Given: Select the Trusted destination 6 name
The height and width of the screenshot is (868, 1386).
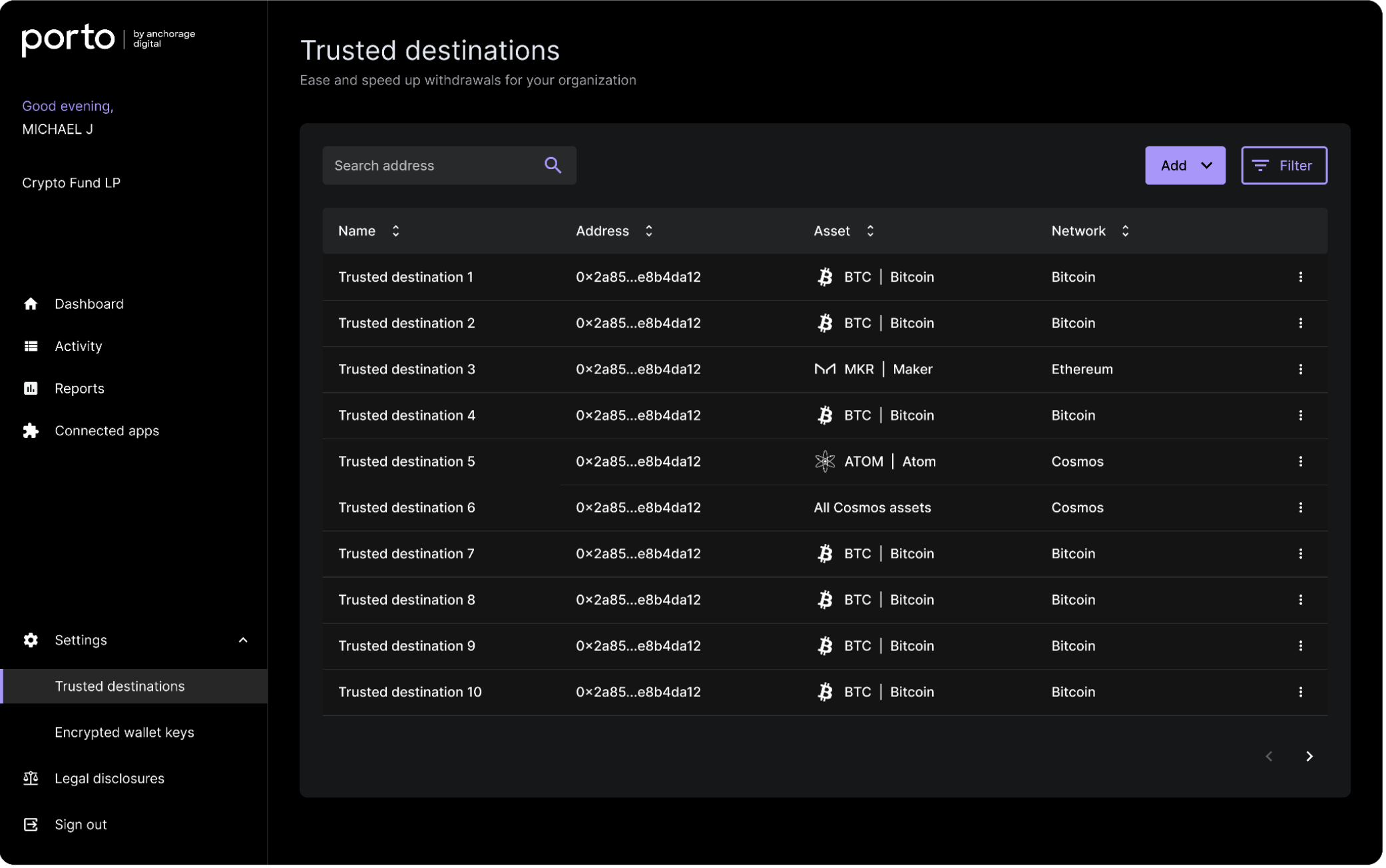Looking at the screenshot, I should click(407, 509).
